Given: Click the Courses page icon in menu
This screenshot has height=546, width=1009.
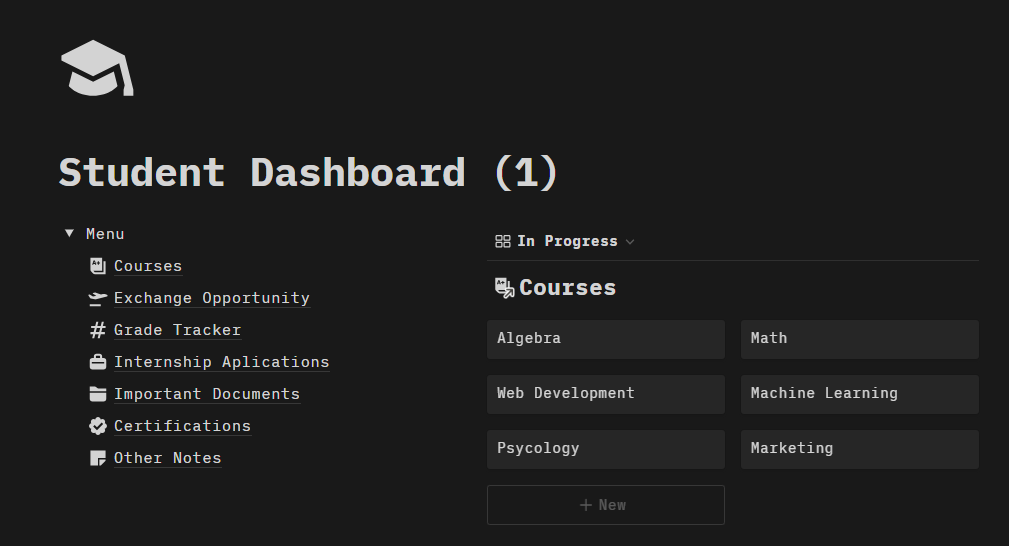Looking at the screenshot, I should click(97, 266).
